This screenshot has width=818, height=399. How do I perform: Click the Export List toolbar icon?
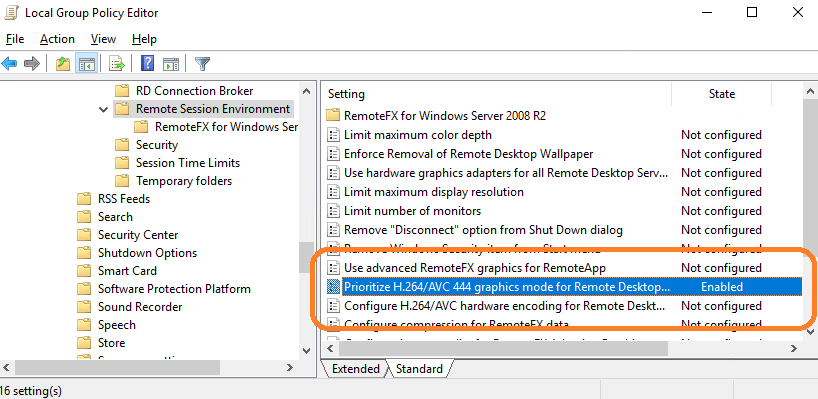(117, 64)
